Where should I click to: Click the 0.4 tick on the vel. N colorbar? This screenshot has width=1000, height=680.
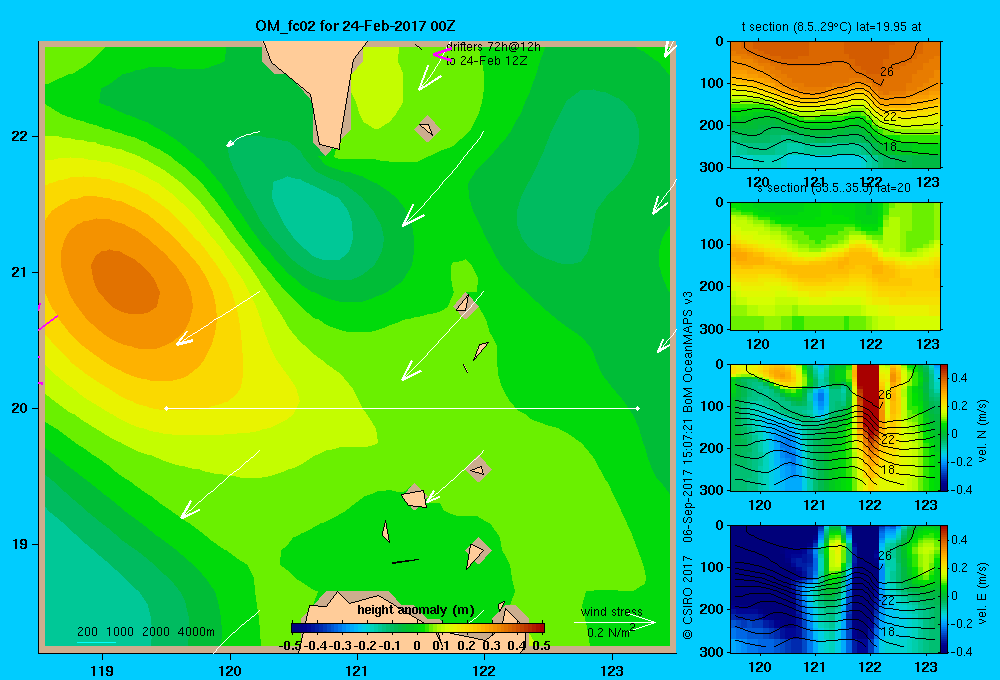point(959,378)
